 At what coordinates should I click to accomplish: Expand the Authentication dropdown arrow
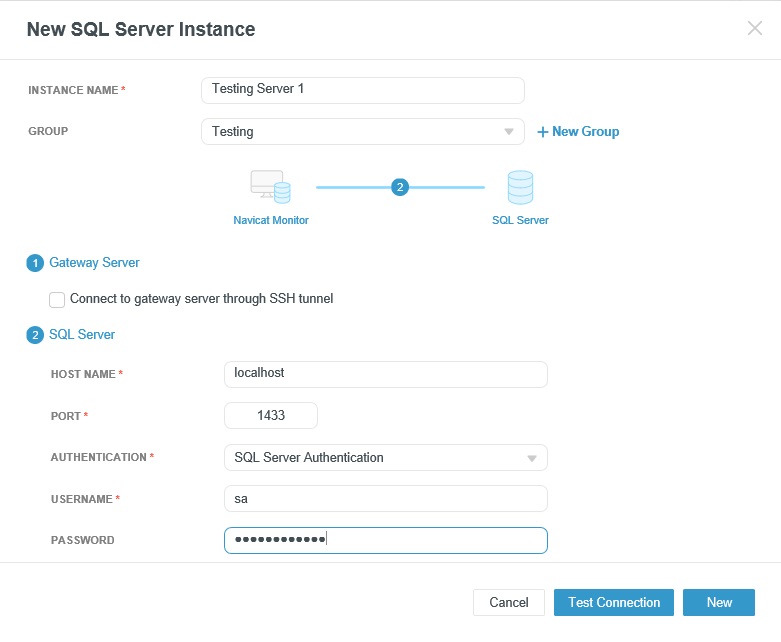[x=531, y=458]
